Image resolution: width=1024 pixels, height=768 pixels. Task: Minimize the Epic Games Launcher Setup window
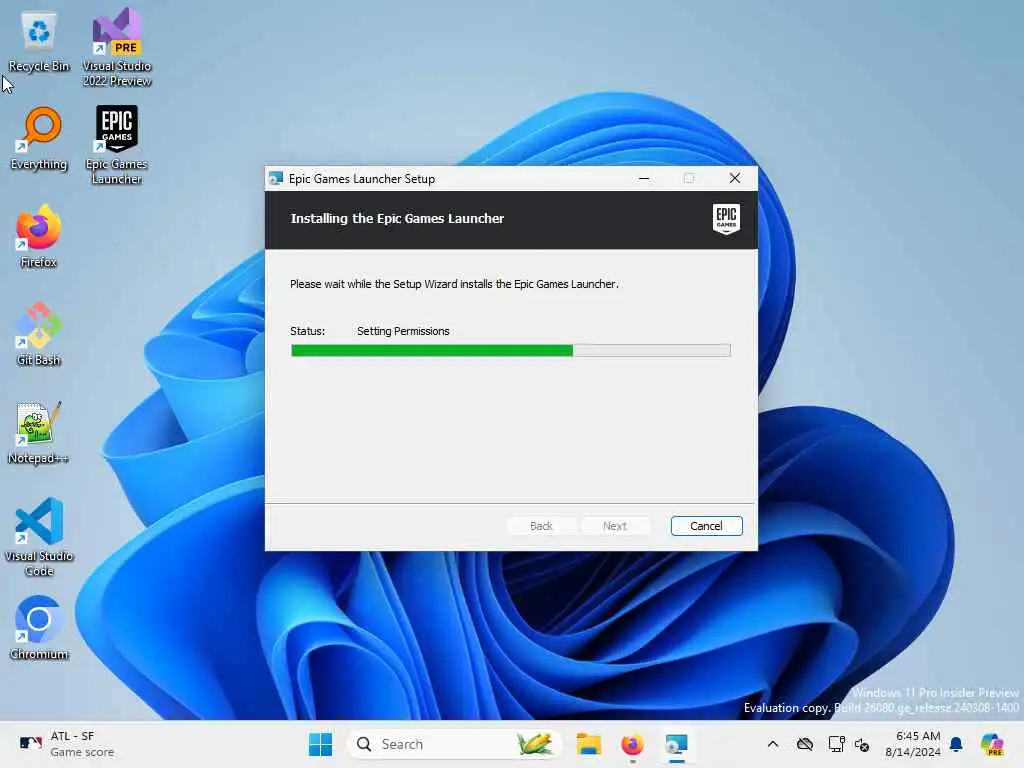(x=644, y=178)
